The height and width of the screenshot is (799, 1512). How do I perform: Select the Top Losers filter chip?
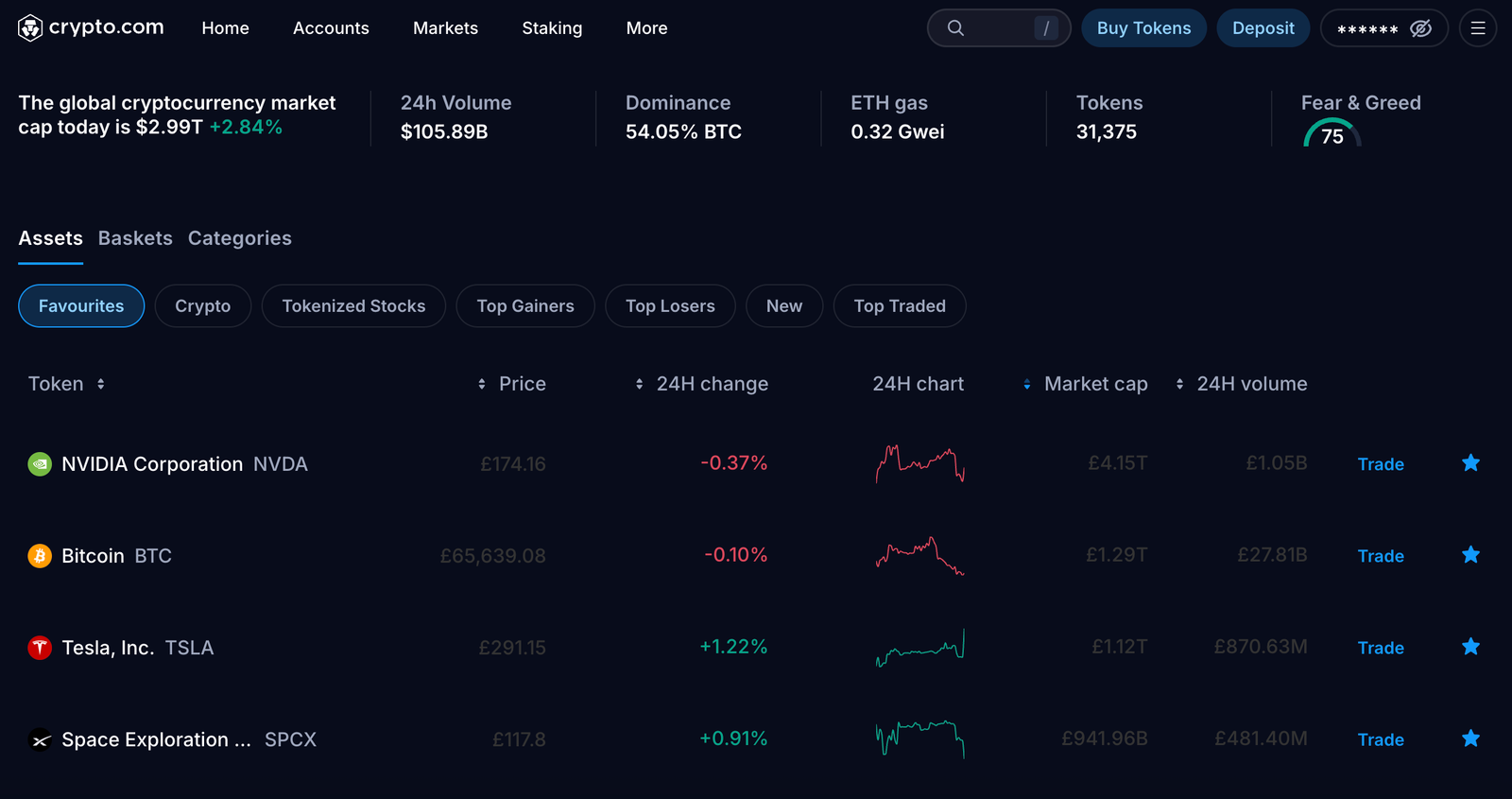670,306
